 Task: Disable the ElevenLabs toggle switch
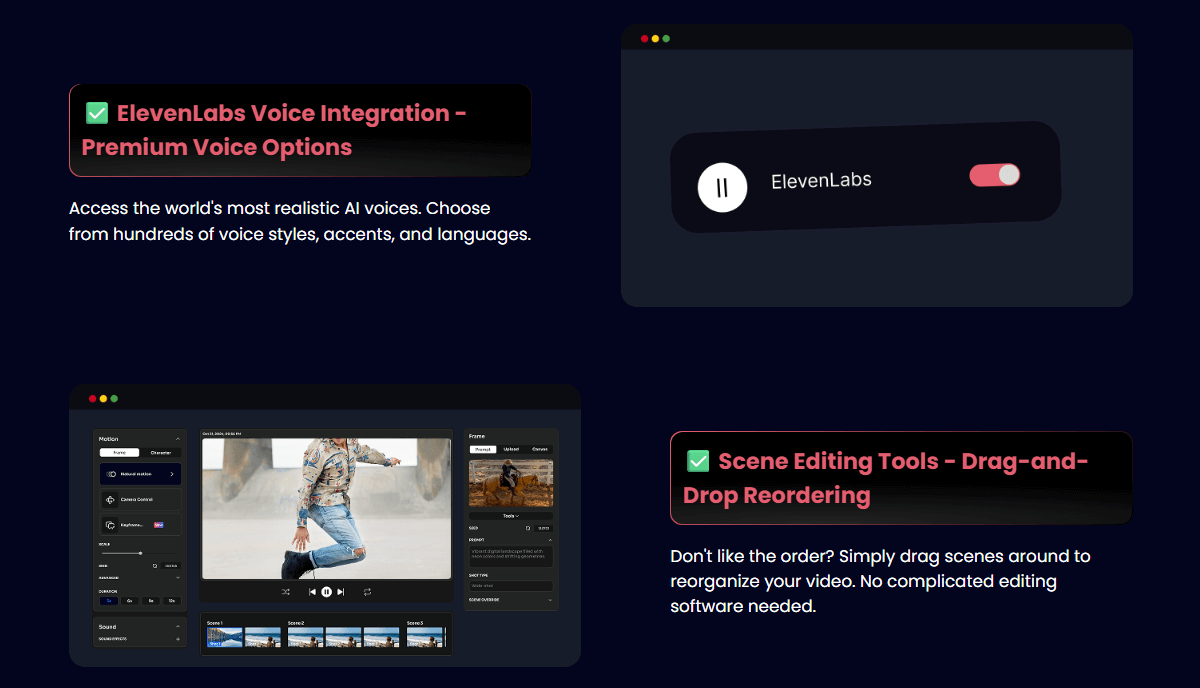994,175
